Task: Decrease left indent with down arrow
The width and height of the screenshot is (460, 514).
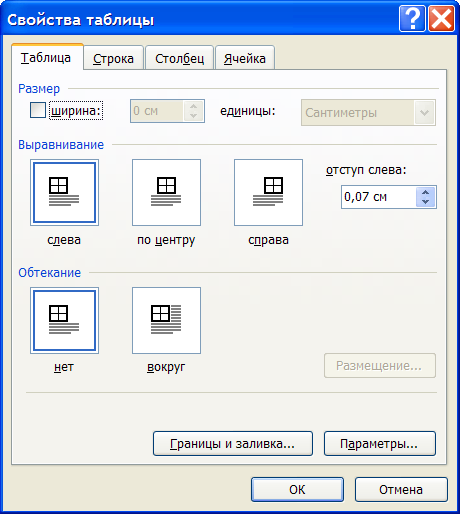Action: [x=425, y=202]
